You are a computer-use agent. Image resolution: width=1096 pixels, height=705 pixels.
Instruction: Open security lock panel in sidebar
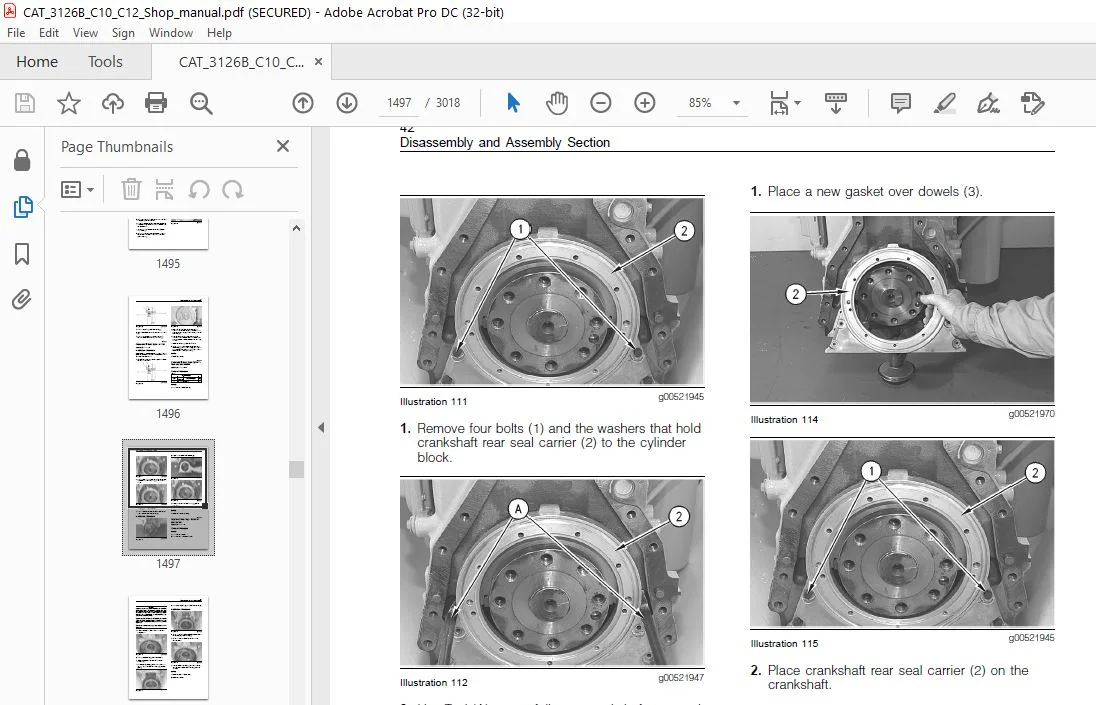22,160
